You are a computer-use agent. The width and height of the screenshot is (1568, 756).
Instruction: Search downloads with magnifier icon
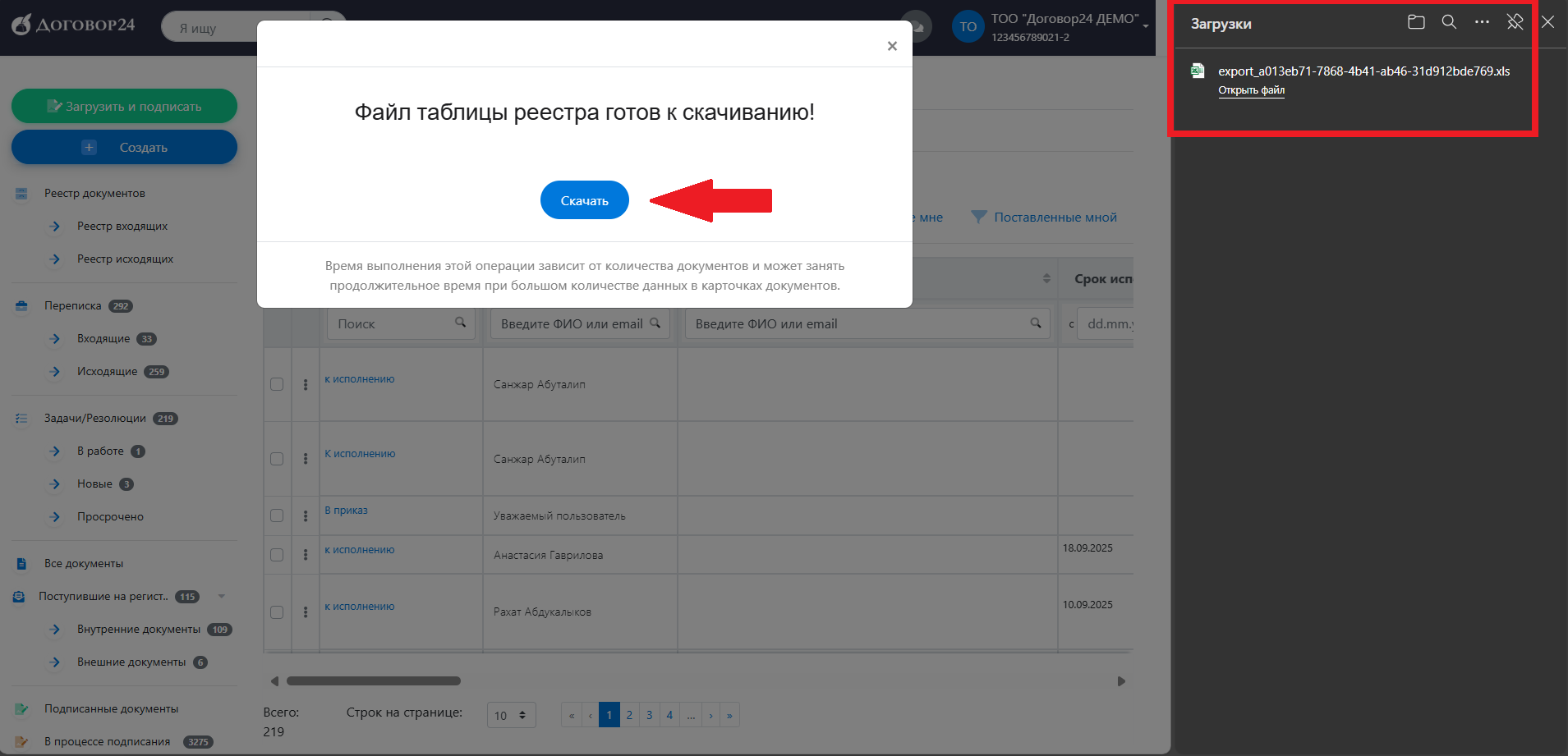click(1449, 22)
